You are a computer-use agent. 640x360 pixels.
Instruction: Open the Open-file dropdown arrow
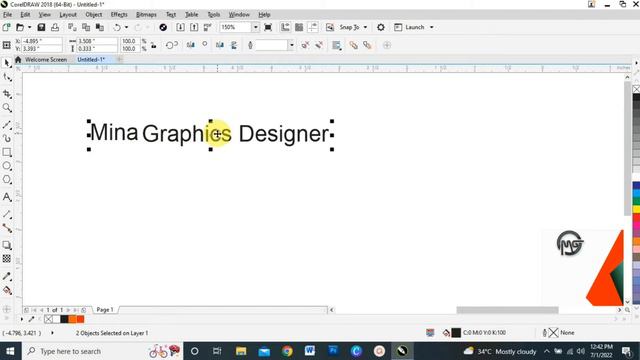point(29,27)
